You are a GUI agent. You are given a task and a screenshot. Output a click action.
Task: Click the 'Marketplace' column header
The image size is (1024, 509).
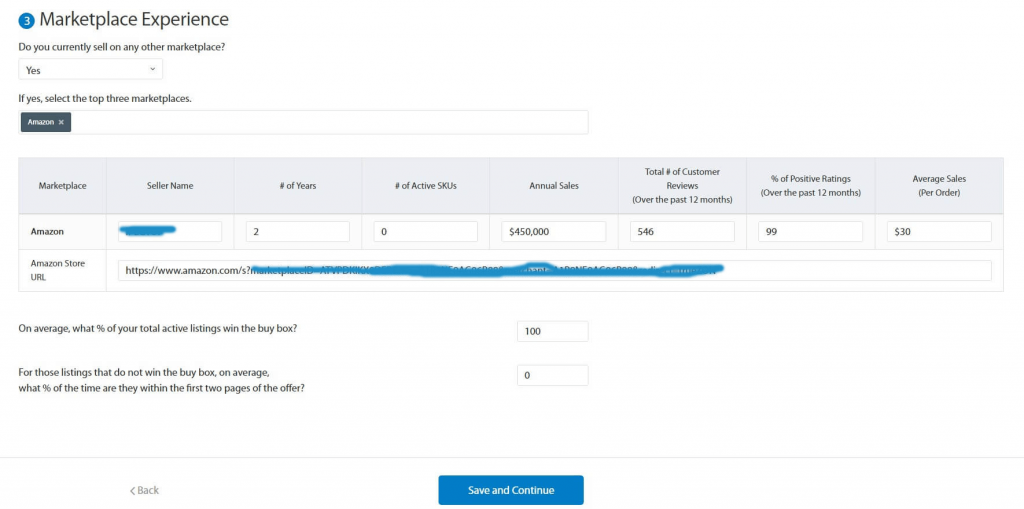62,186
